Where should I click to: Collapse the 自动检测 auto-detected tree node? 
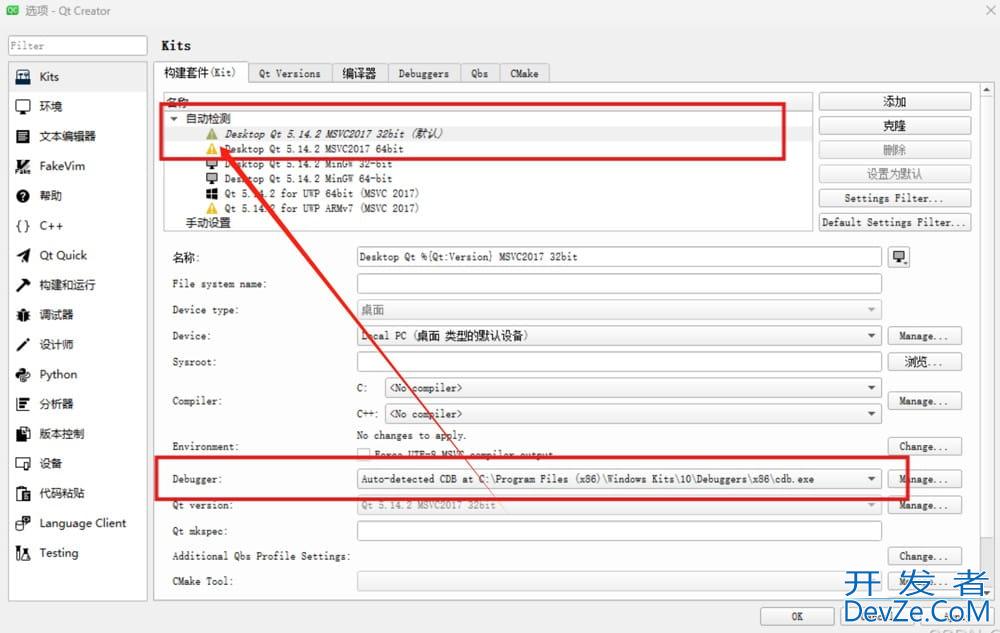tap(173, 119)
